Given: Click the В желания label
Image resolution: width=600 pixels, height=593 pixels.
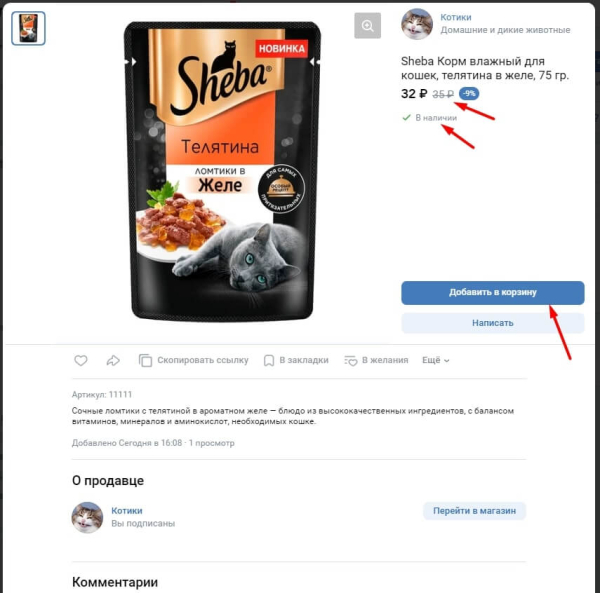Looking at the screenshot, I should tap(385, 360).
